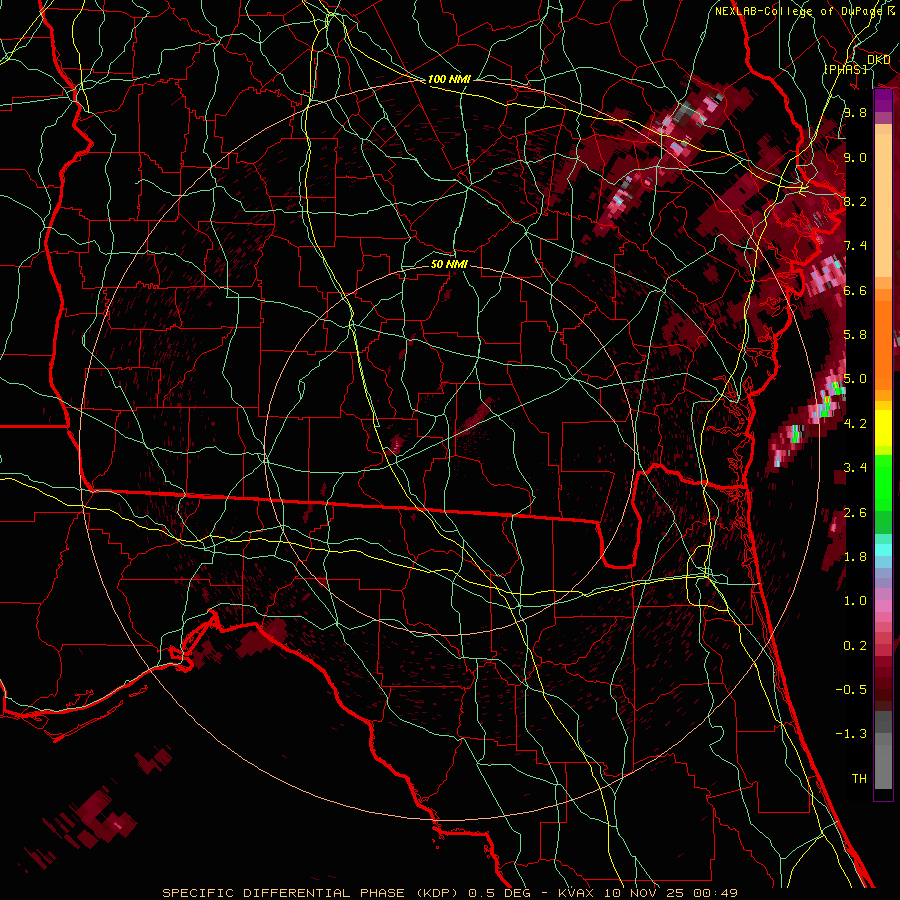Click the 1.8 color scale value

(855, 557)
